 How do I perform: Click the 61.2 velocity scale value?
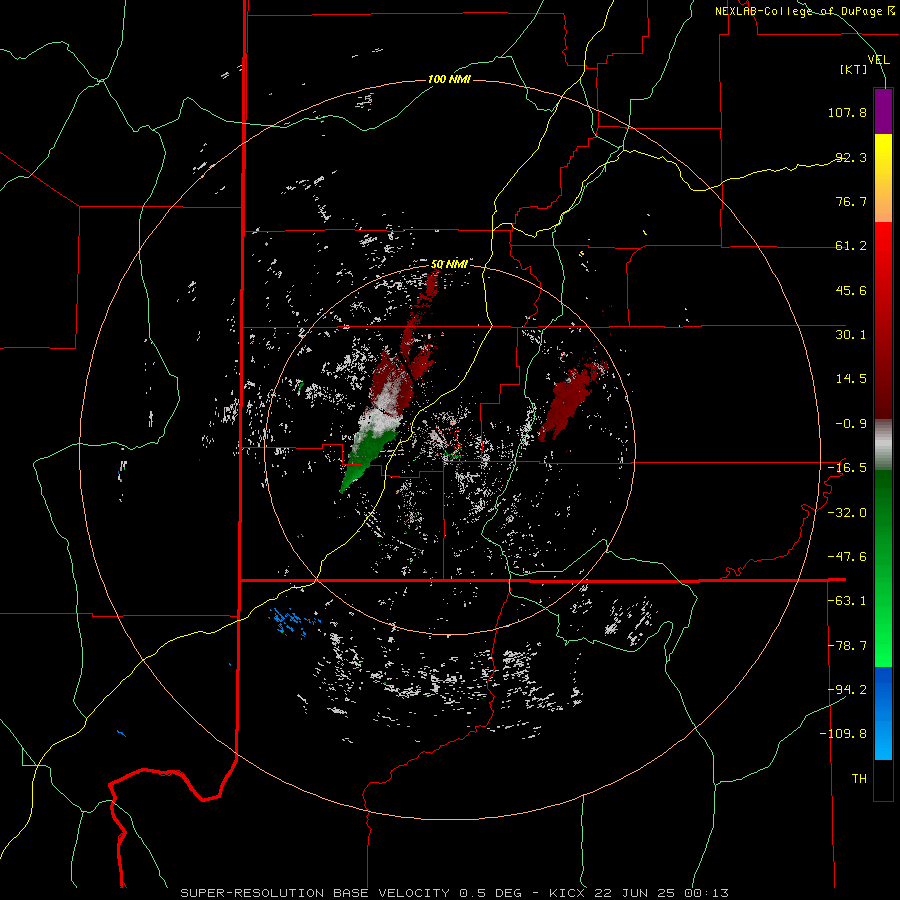tap(851, 246)
